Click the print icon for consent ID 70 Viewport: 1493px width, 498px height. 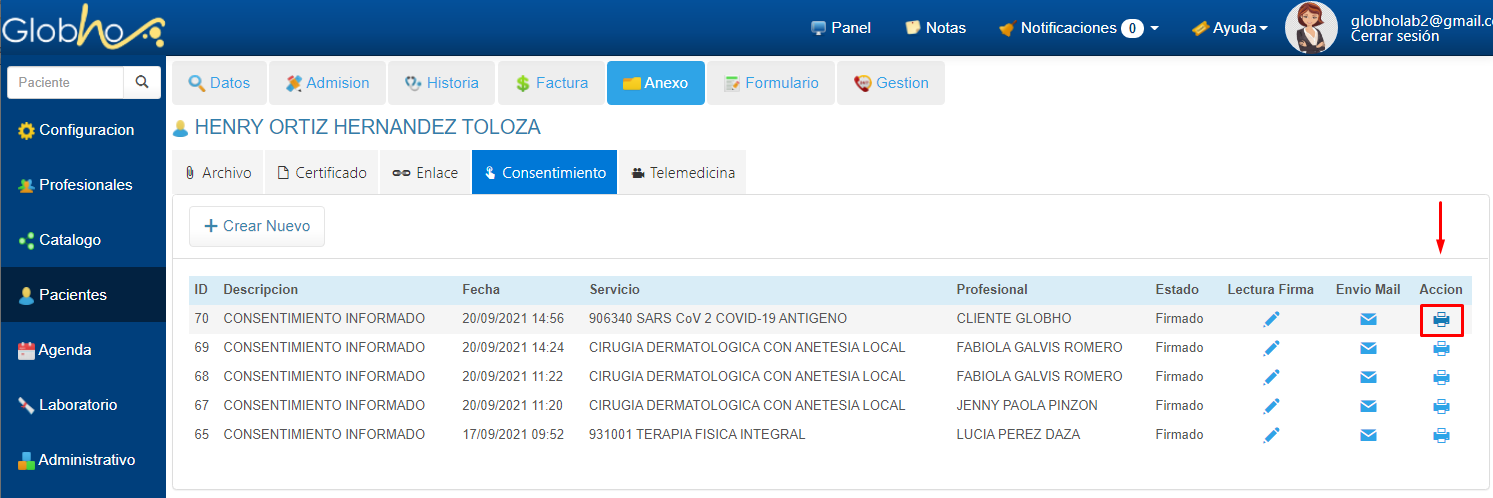point(1441,320)
